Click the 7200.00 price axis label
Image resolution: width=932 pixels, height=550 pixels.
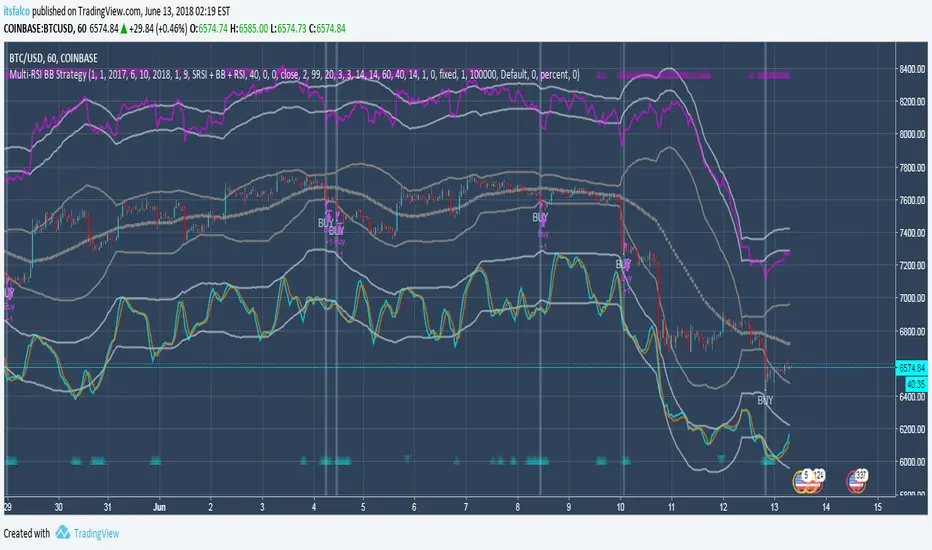912,265
